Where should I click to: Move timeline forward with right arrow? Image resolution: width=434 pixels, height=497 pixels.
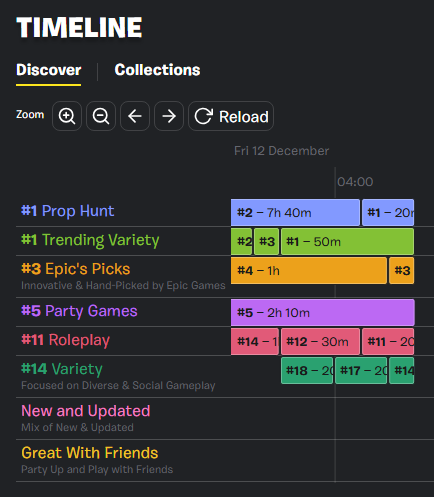click(x=169, y=116)
